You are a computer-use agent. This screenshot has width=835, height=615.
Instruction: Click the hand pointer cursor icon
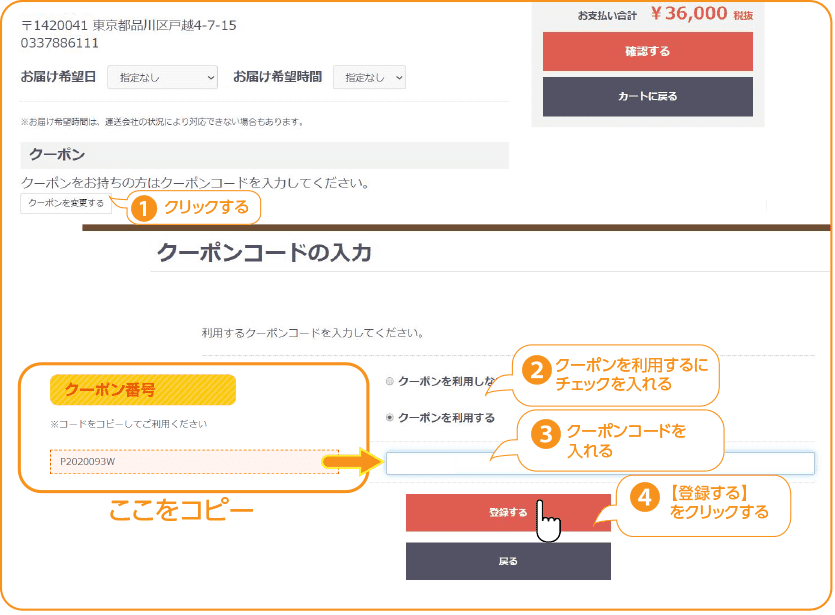point(548,521)
